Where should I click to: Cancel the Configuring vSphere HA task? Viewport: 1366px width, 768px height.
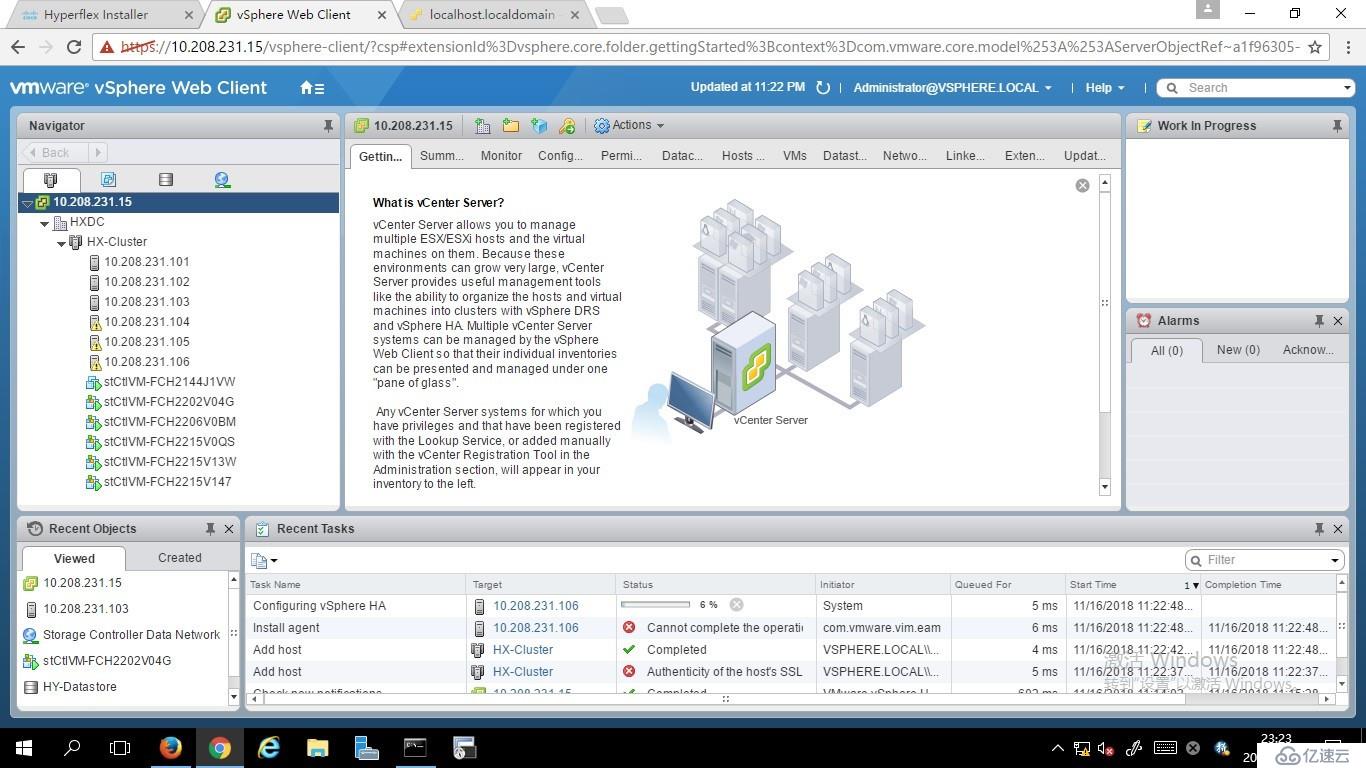736,605
